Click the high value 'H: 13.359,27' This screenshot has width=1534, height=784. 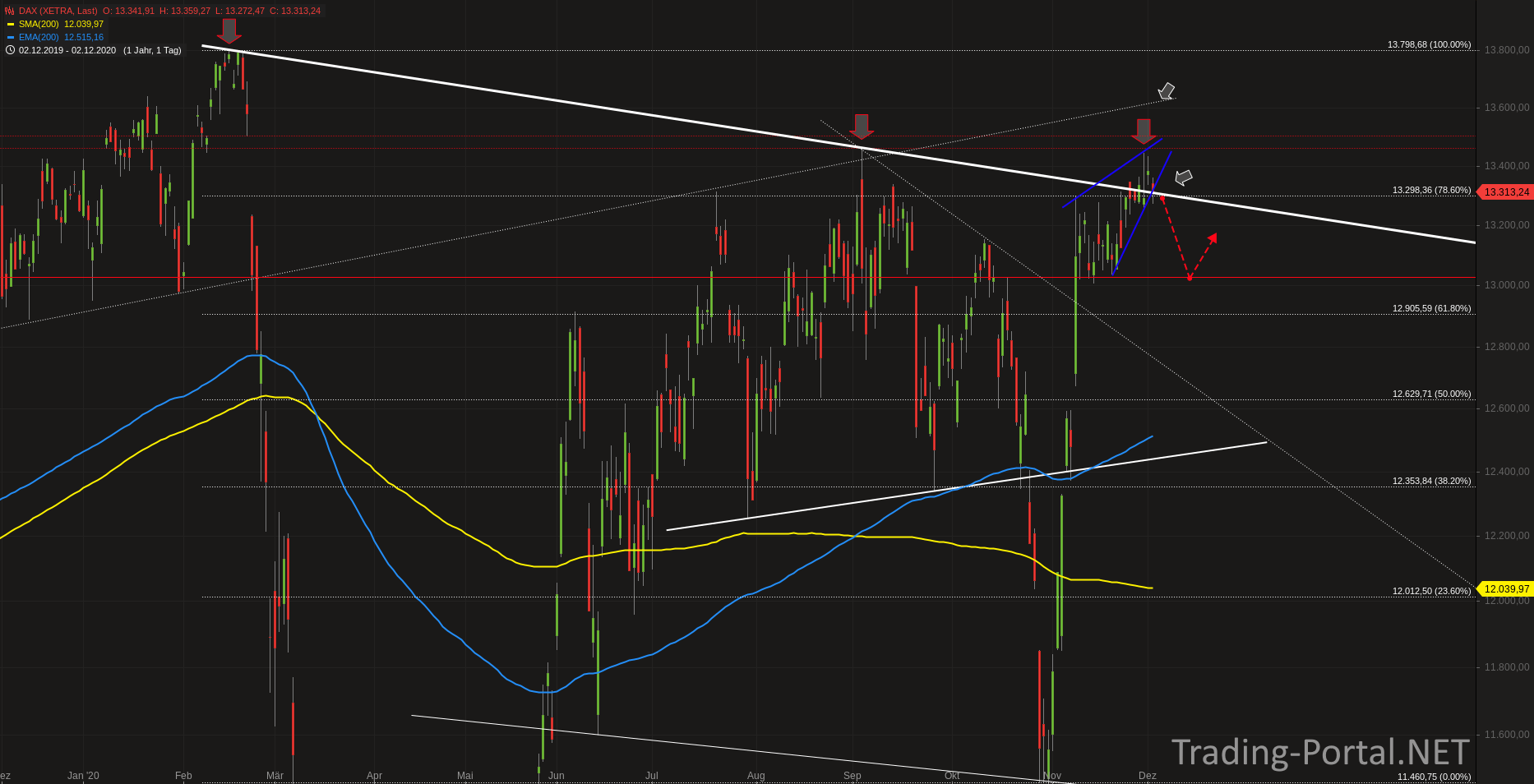click(185, 11)
